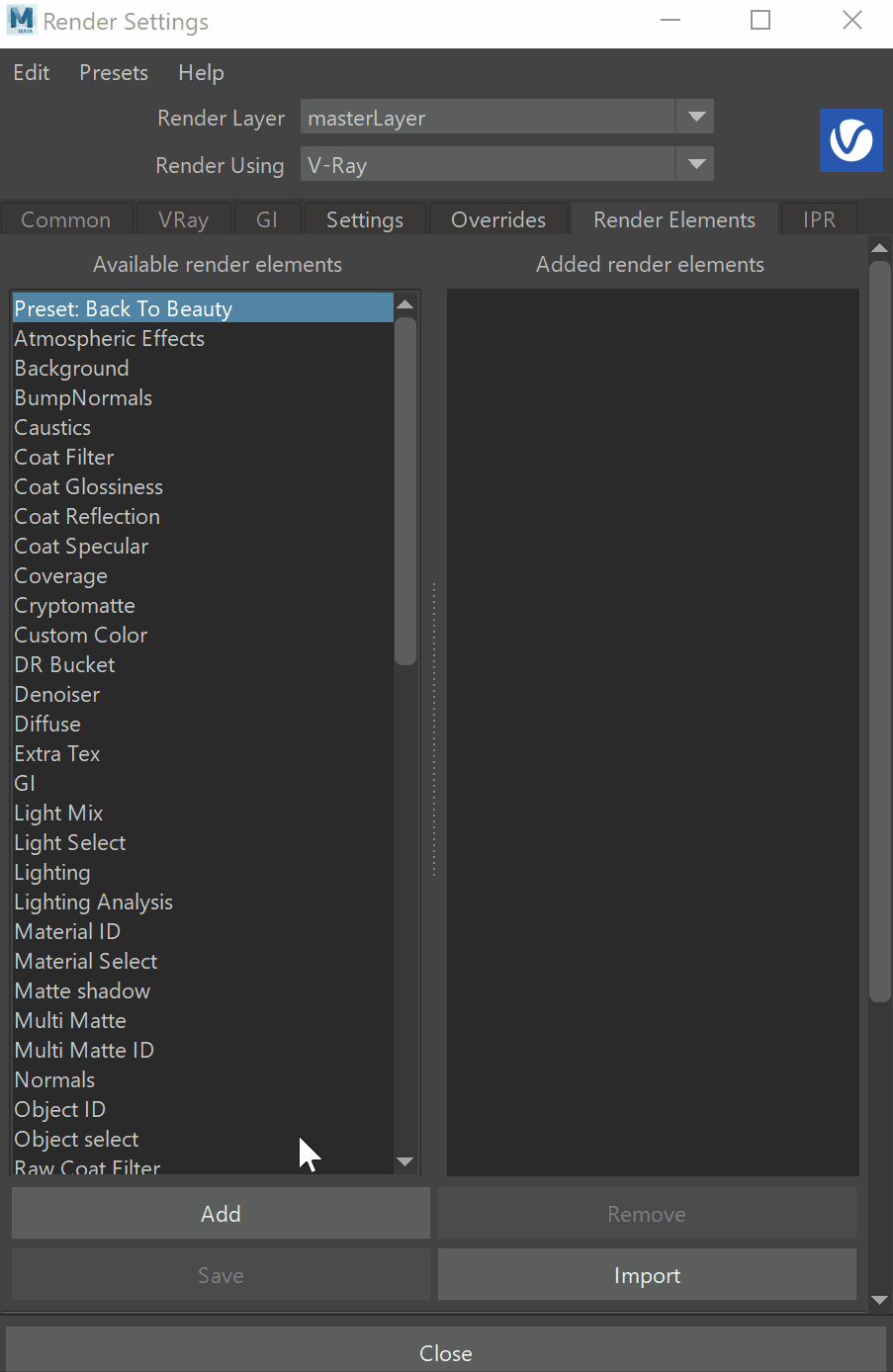Select 'Coat Specular' render element
The image size is (893, 1372).
pos(203,546)
